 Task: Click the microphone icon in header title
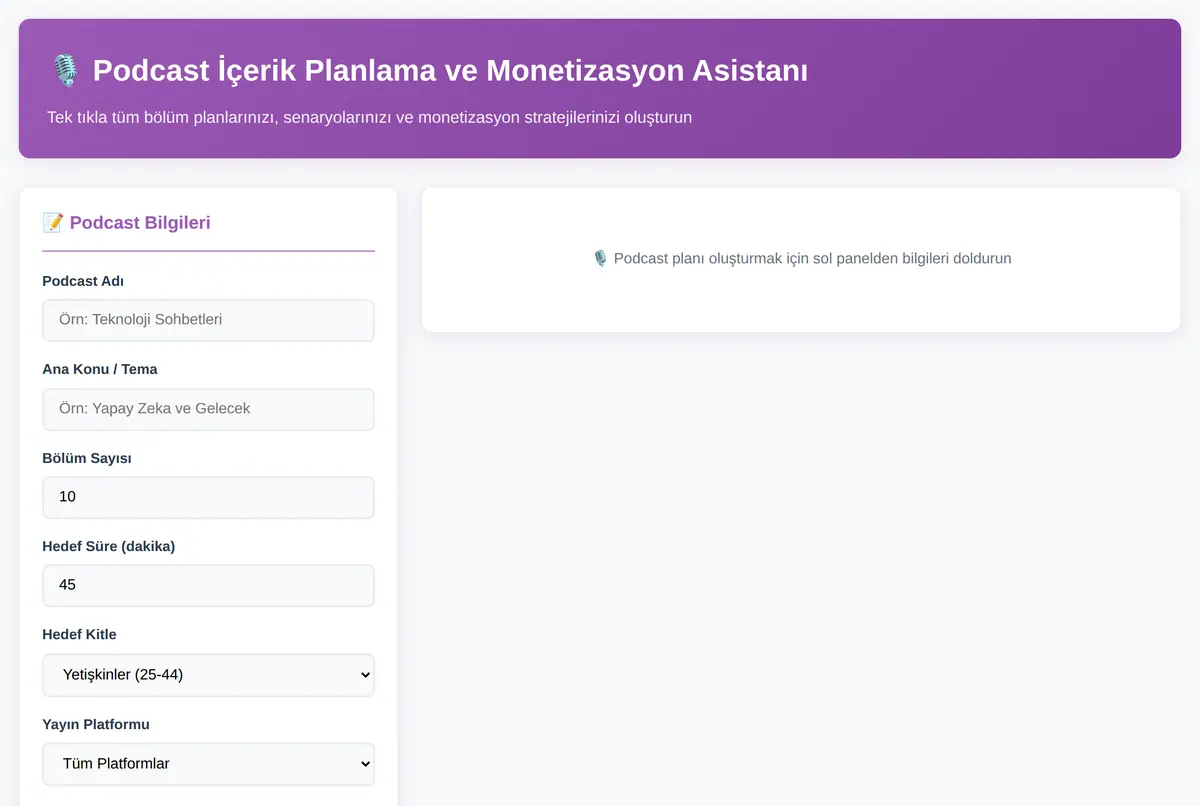(66, 71)
